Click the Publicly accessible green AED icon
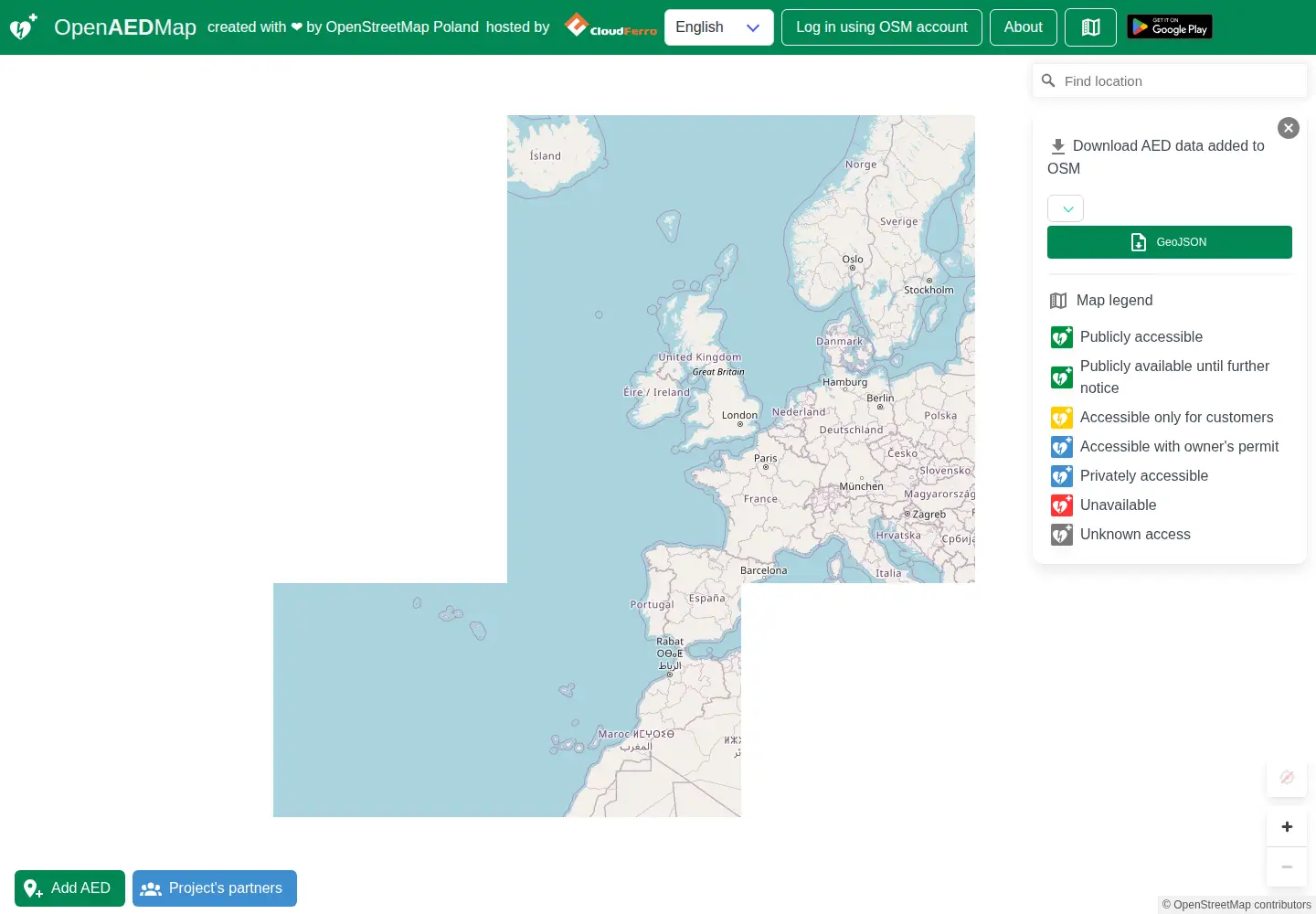Screen dimensions: 1316x914 coord(1061,337)
